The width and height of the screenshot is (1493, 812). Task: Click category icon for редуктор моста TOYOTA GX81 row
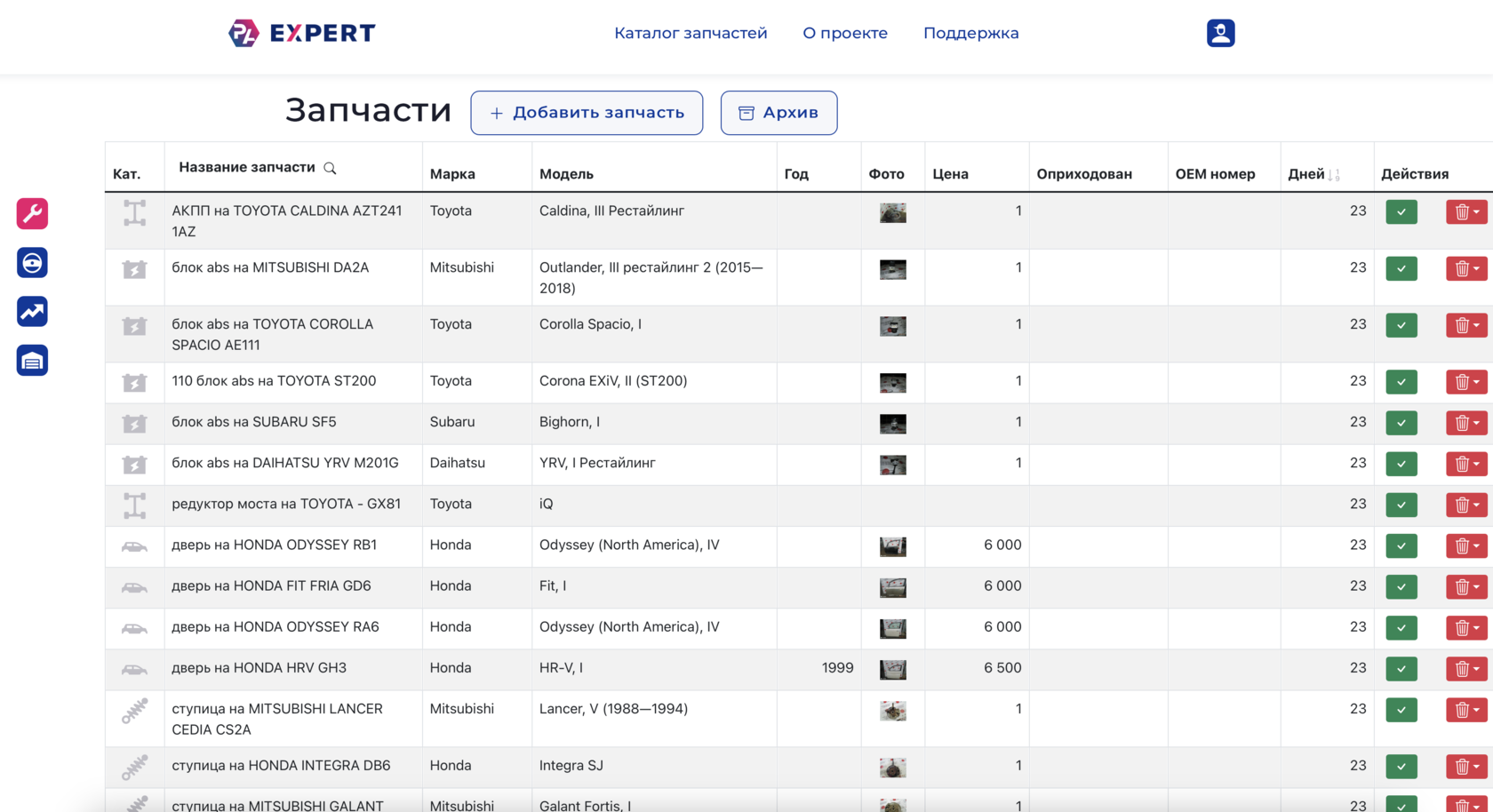tap(134, 506)
